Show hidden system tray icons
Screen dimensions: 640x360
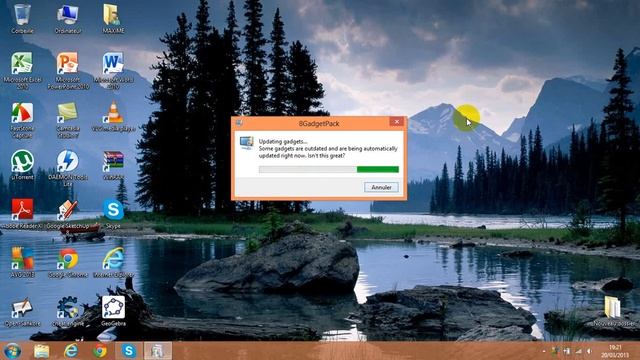tap(544, 351)
